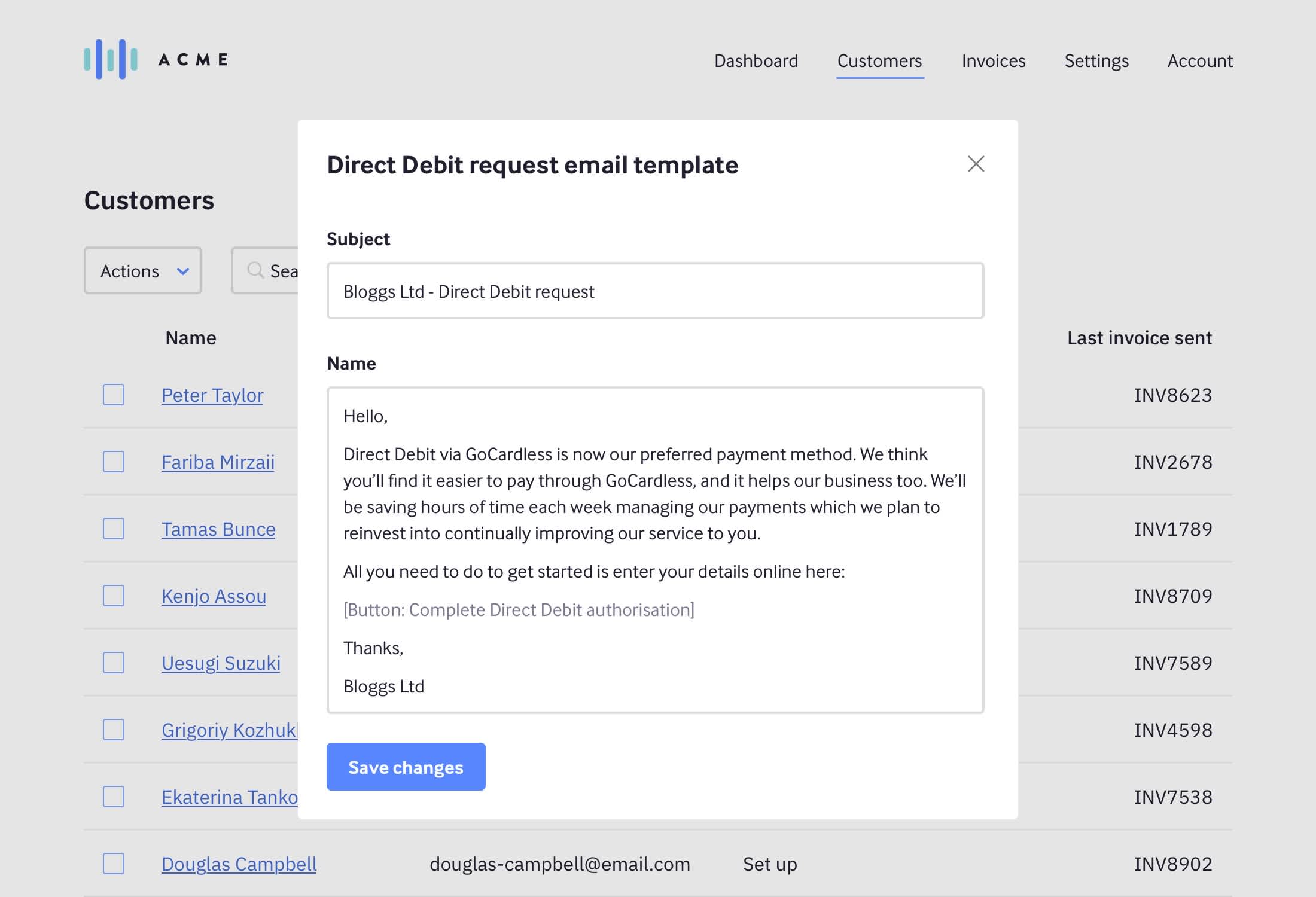Click into the Subject input field
This screenshot has height=897, width=1316.
coord(655,291)
